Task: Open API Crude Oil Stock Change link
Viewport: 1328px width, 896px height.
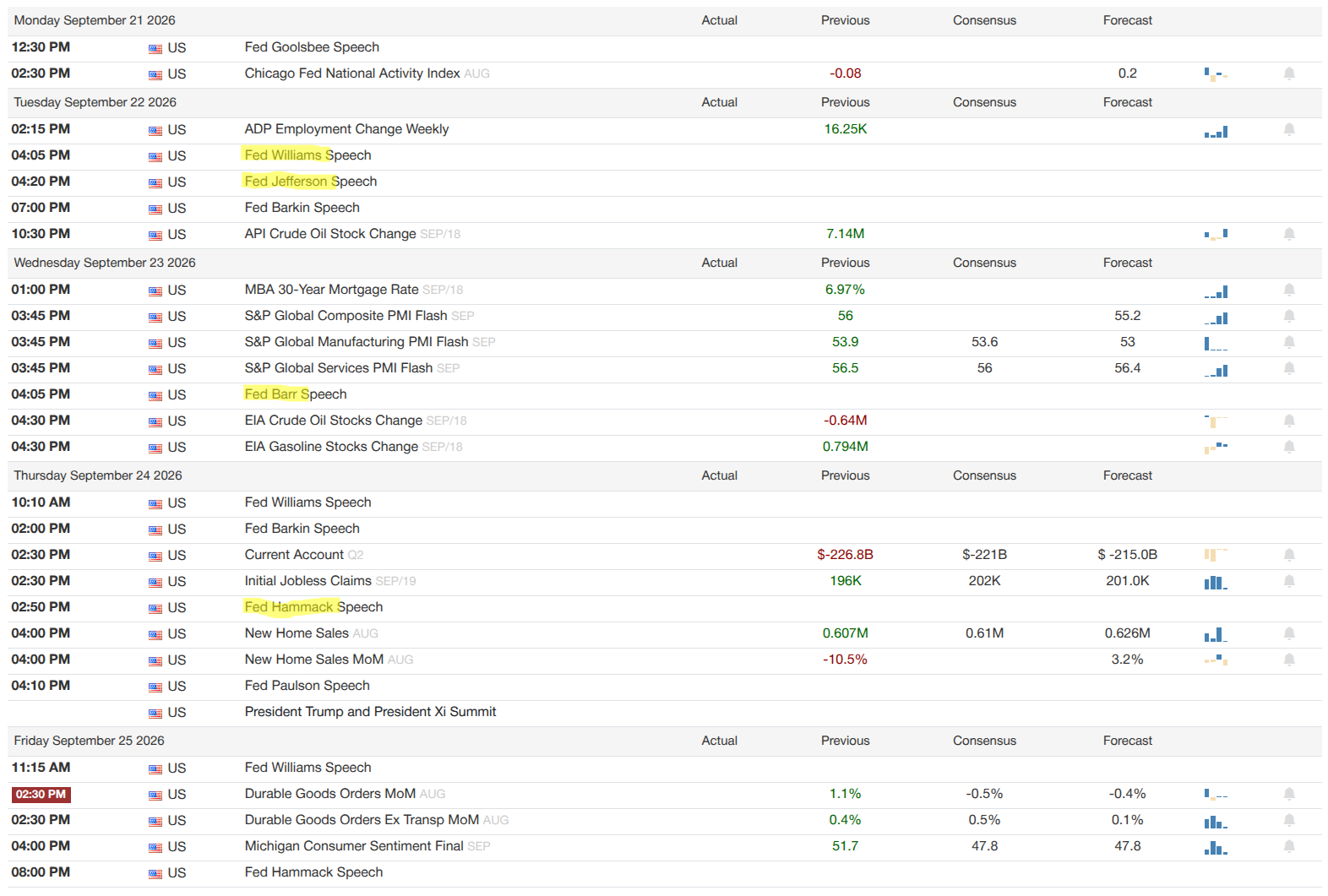Action: pyautogui.click(x=330, y=234)
